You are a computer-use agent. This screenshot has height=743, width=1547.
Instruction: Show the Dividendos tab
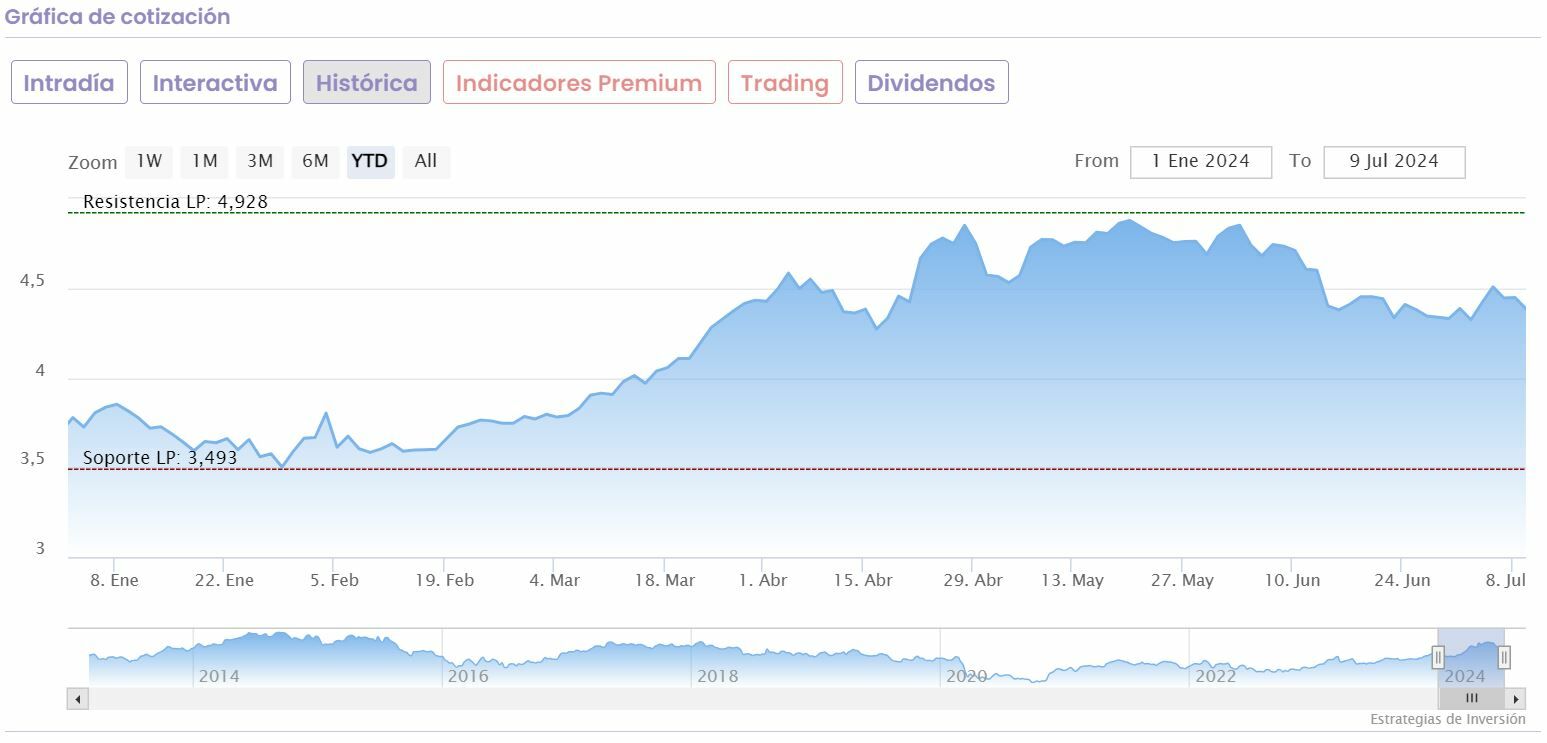[931, 82]
